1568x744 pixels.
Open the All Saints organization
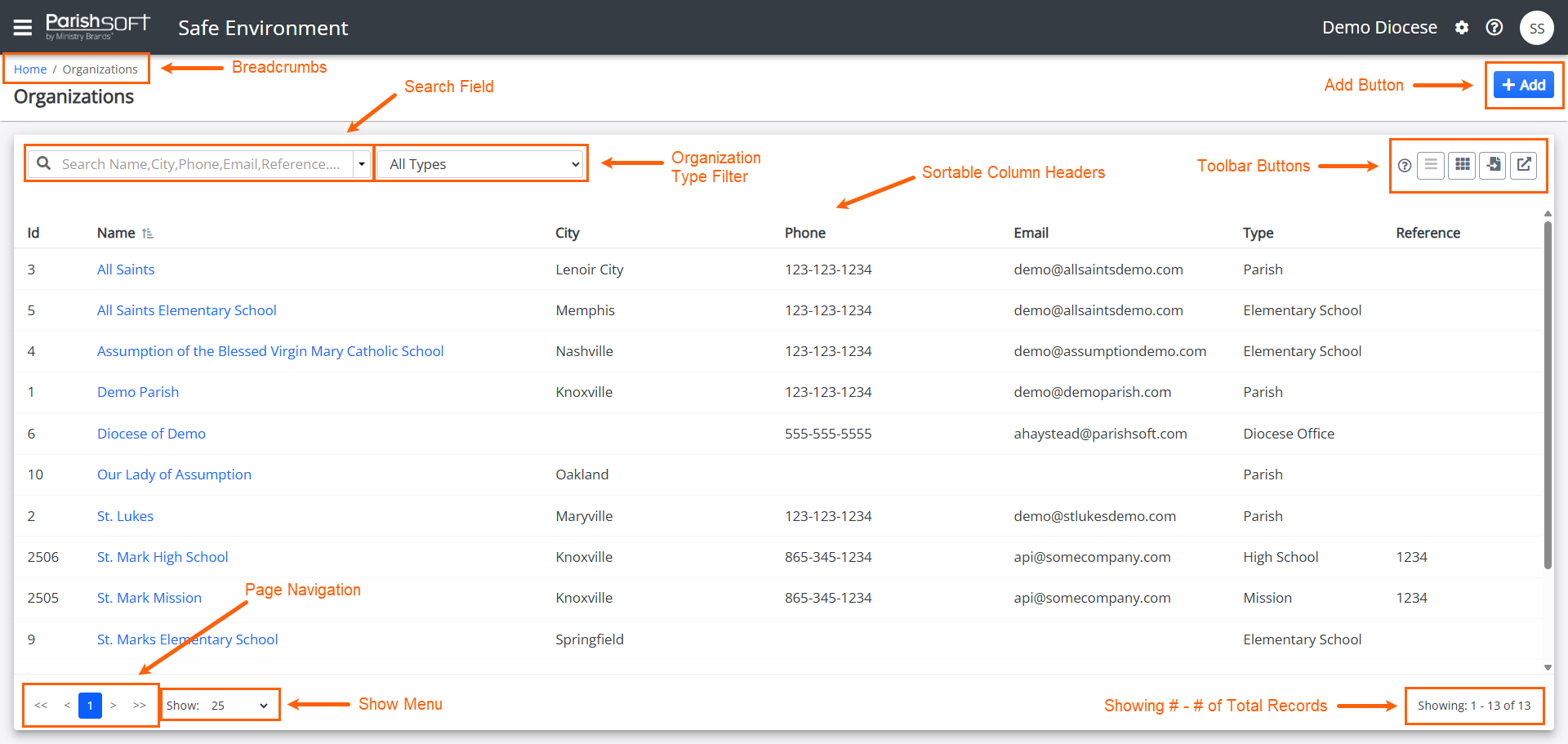click(126, 270)
